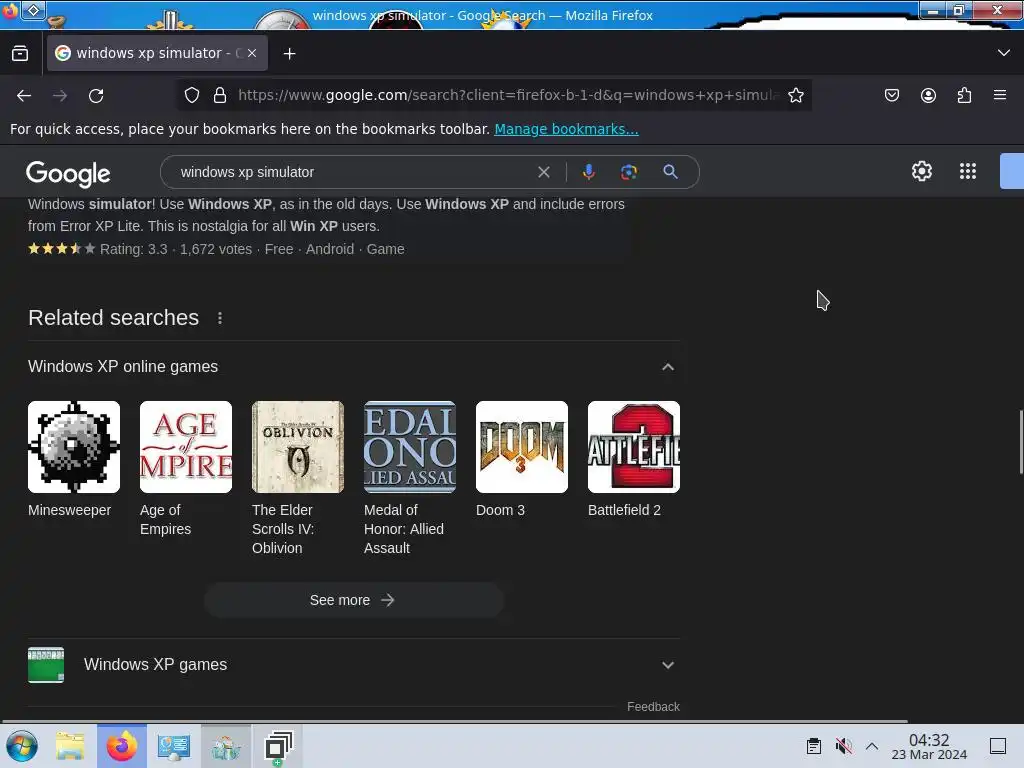Switch to Firefox in the taskbar
The width and height of the screenshot is (1024, 768).
click(x=122, y=746)
